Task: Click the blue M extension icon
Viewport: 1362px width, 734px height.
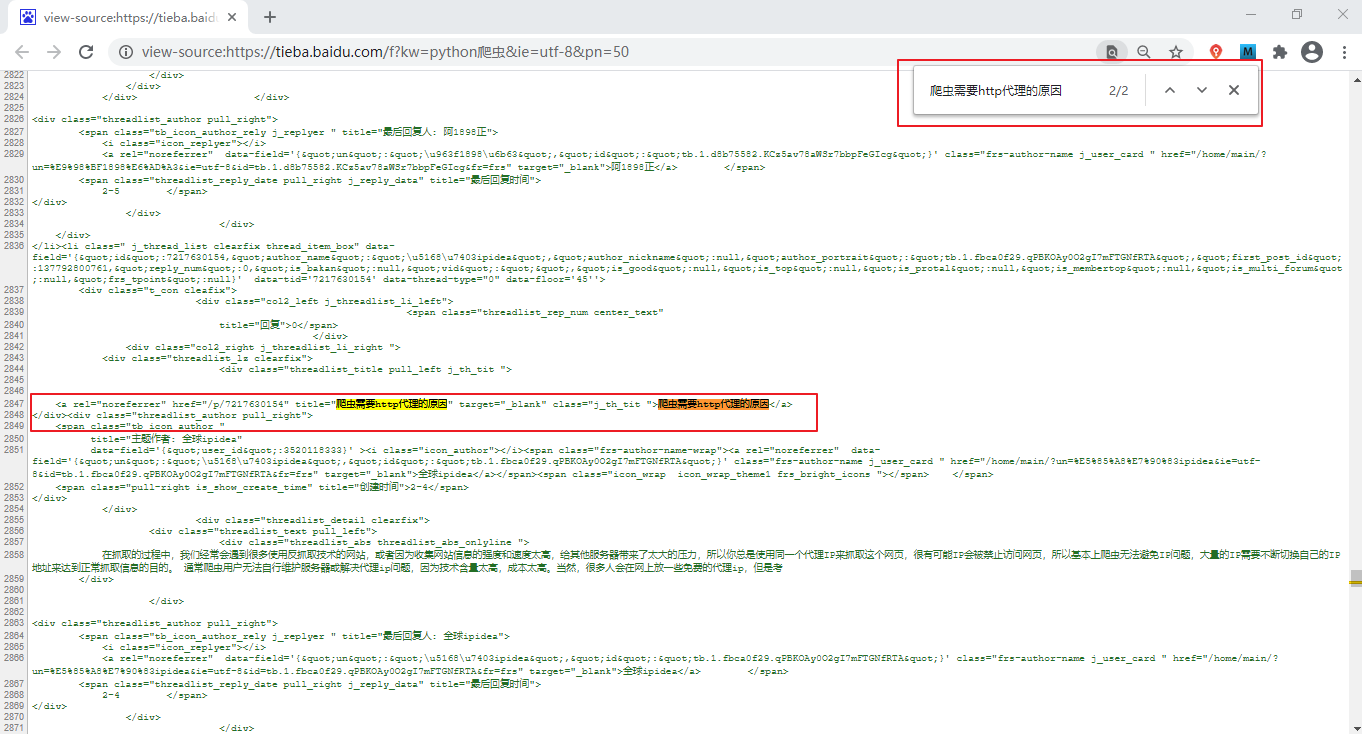Action: point(1247,52)
